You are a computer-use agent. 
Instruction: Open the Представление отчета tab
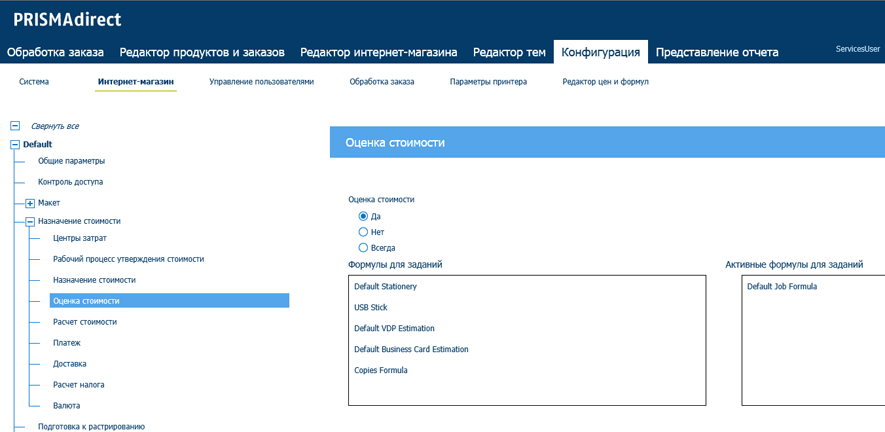[717, 53]
